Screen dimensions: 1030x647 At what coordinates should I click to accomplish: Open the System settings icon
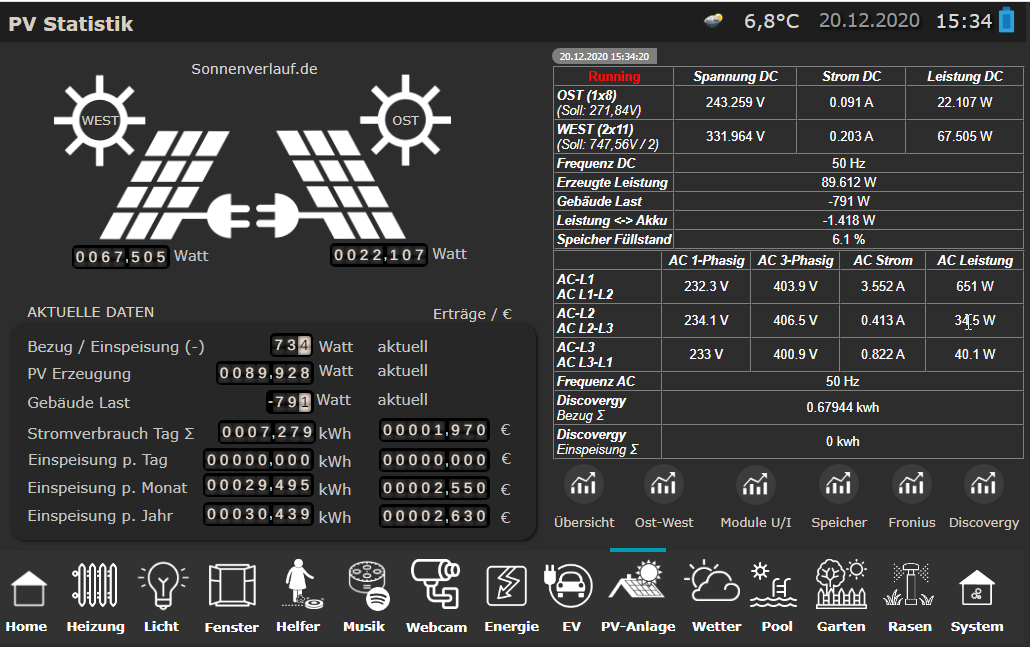[976, 587]
